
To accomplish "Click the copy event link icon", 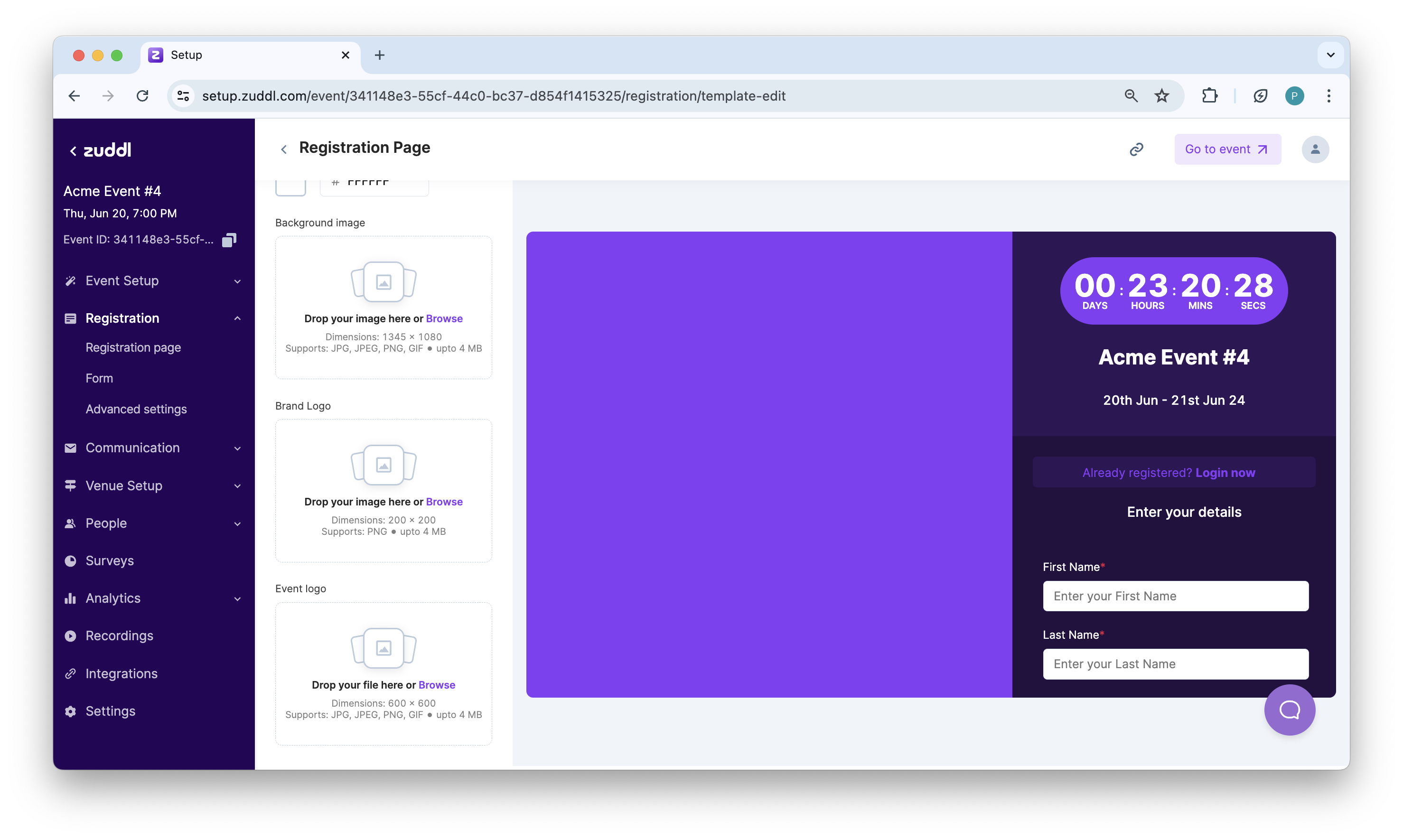I will pyautogui.click(x=1136, y=149).
